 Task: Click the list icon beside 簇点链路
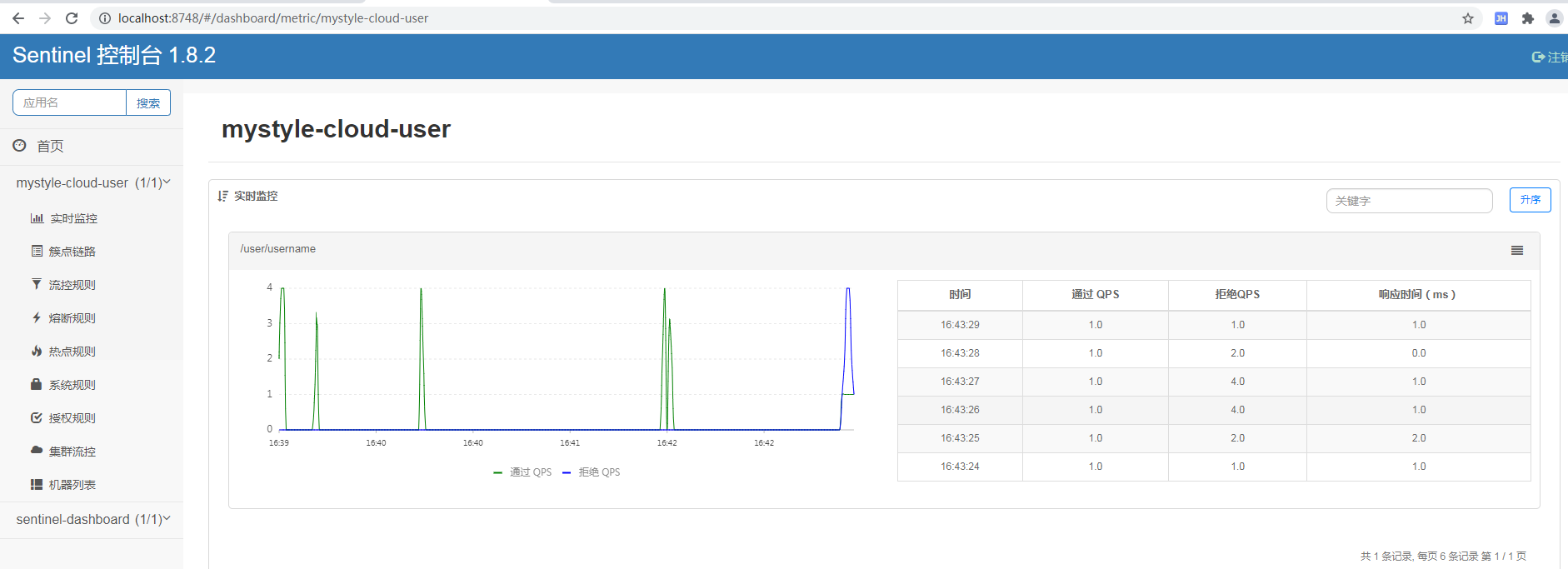tap(37, 251)
